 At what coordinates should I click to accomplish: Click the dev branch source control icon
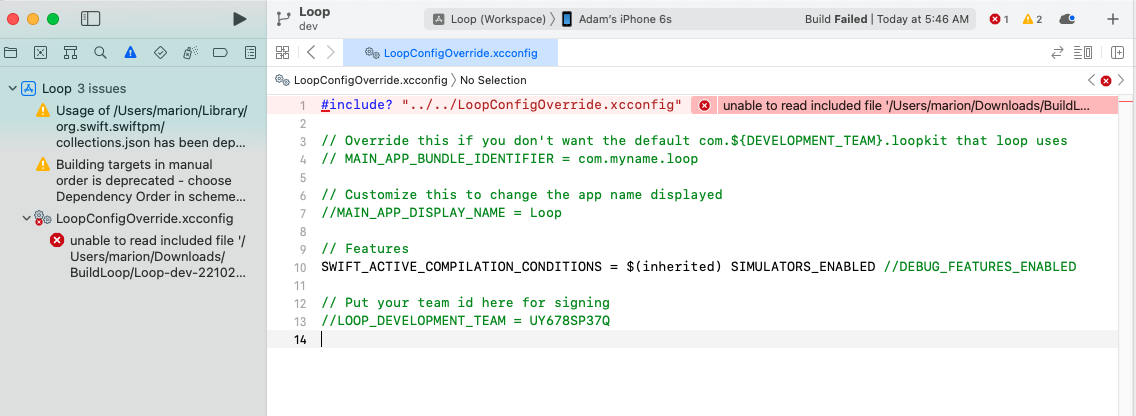point(283,19)
